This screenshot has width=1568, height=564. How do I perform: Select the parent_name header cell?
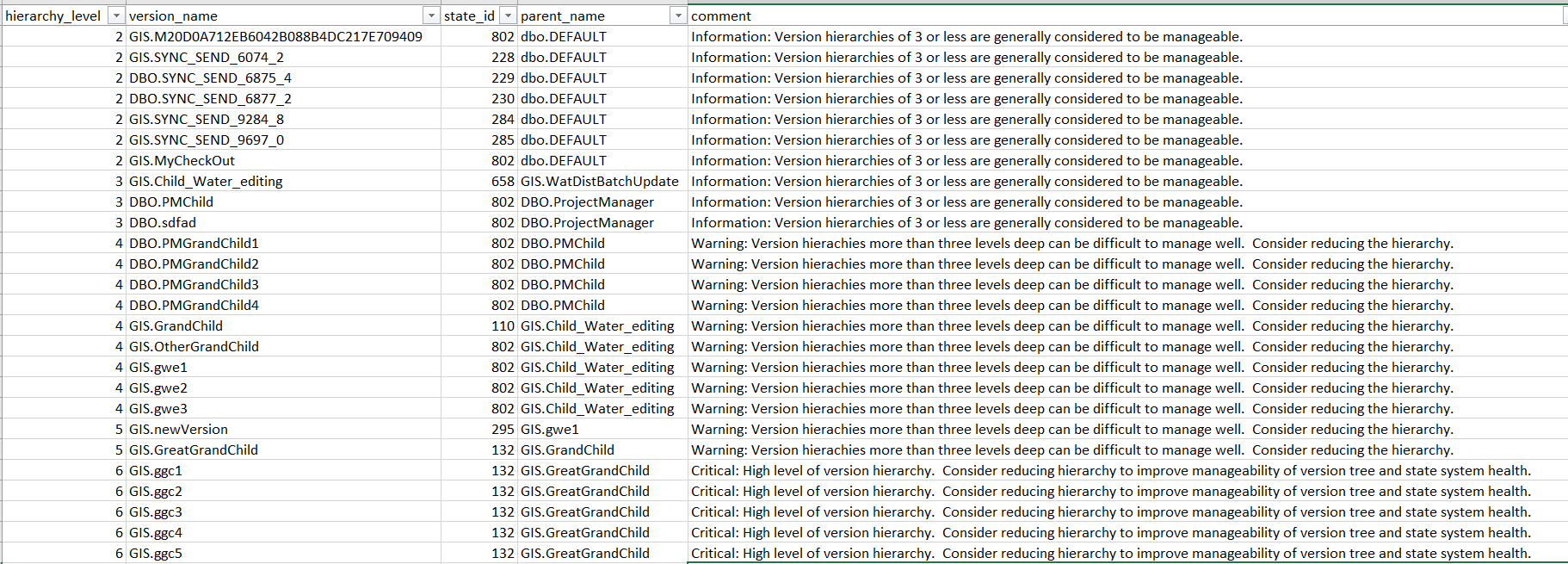[602, 15]
